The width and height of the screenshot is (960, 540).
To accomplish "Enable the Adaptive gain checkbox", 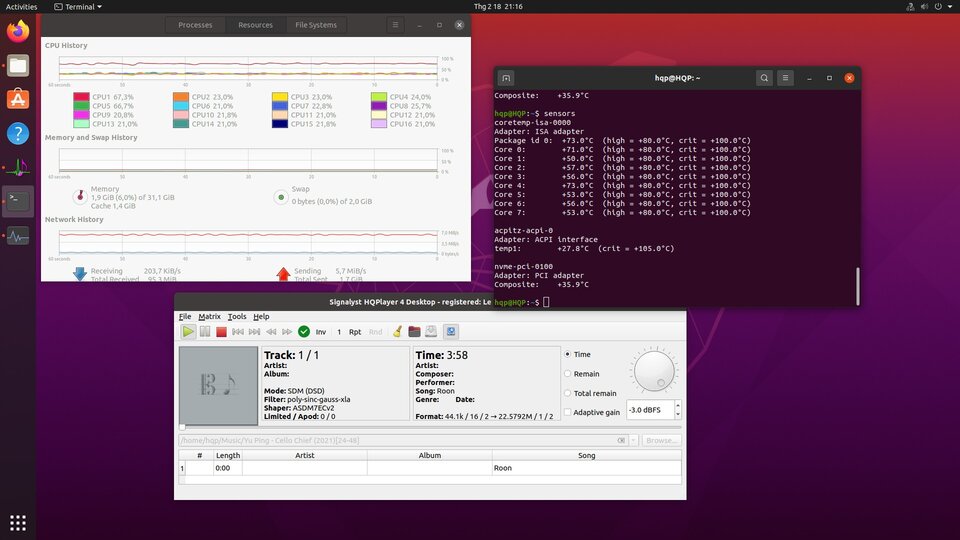I will click(x=568, y=412).
